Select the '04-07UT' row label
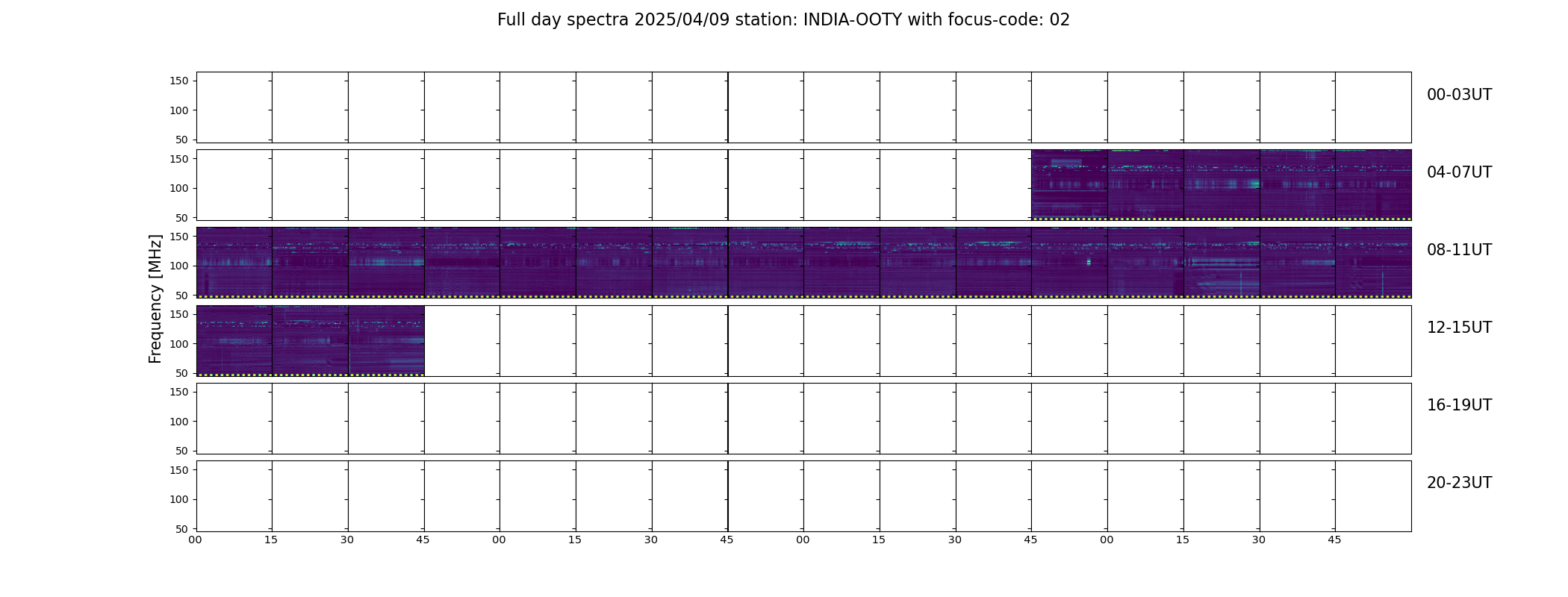Image resolution: width=1568 pixels, height=597 pixels. [x=1459, y=172]
